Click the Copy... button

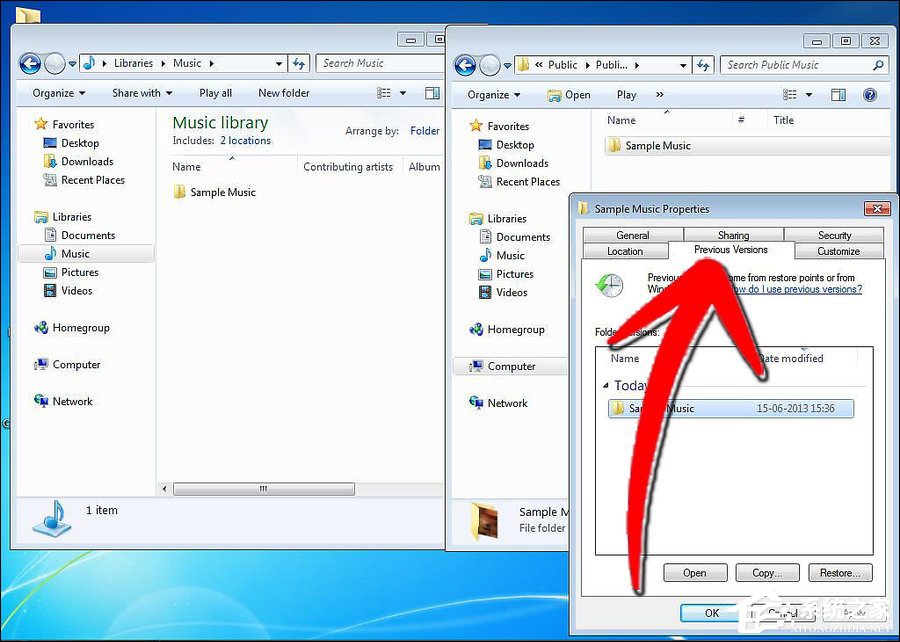coord(767,573)
